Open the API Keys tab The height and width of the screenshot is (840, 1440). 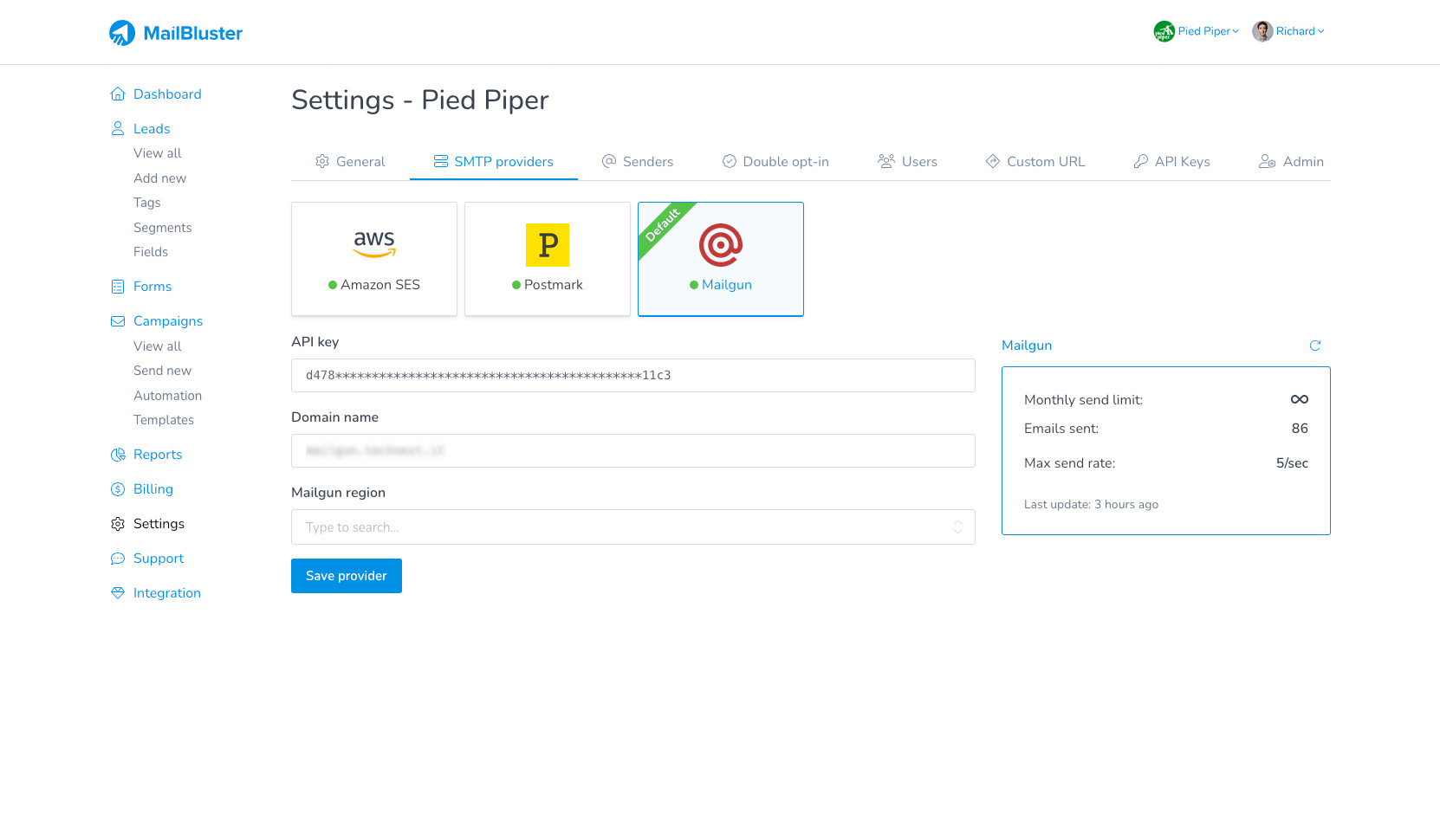point(1171,161)
